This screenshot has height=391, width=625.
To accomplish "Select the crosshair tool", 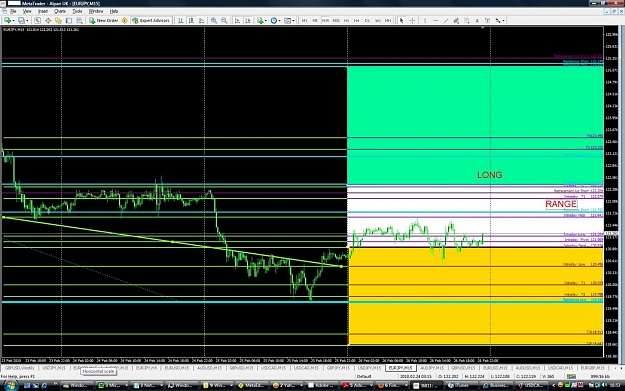I will 412,20.
